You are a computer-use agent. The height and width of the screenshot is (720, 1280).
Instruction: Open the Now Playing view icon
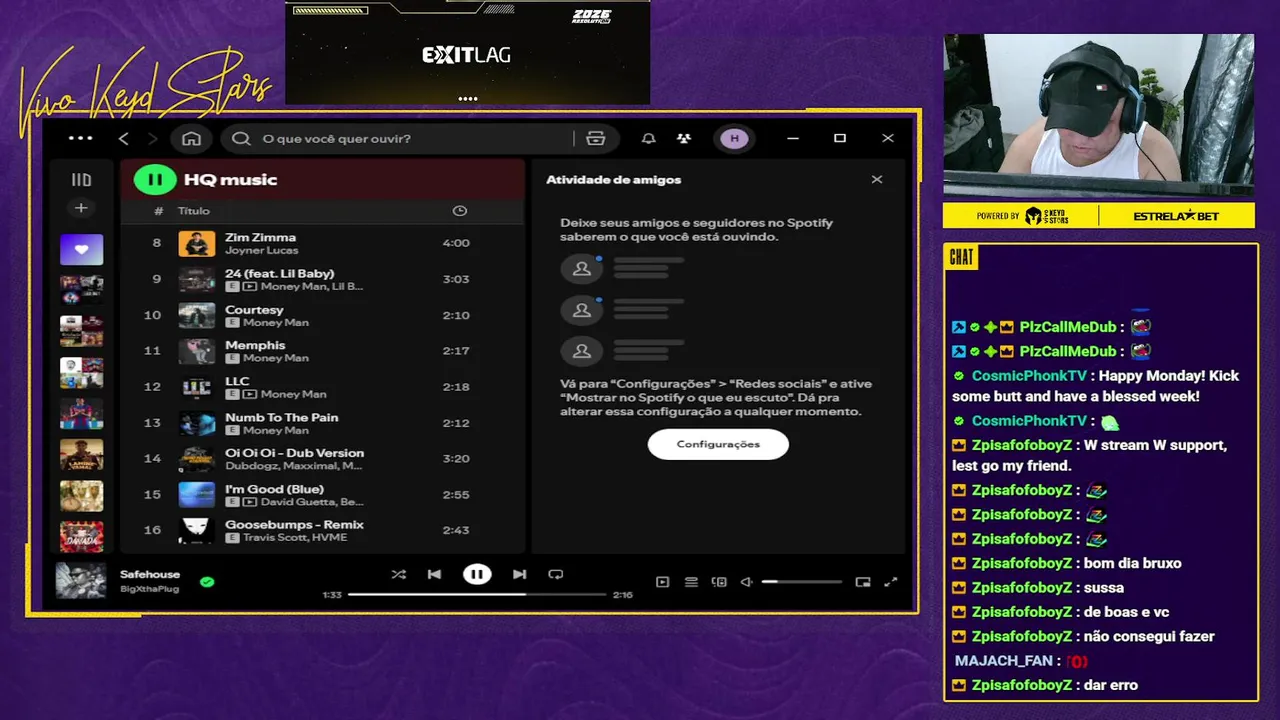[662, 582]
